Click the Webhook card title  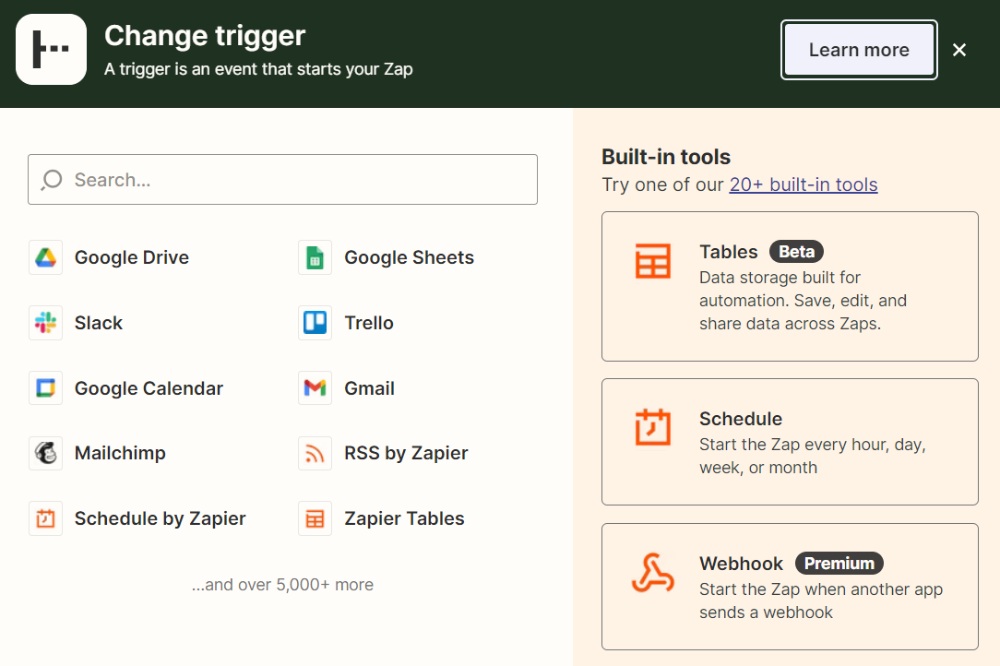click(741, 563)
